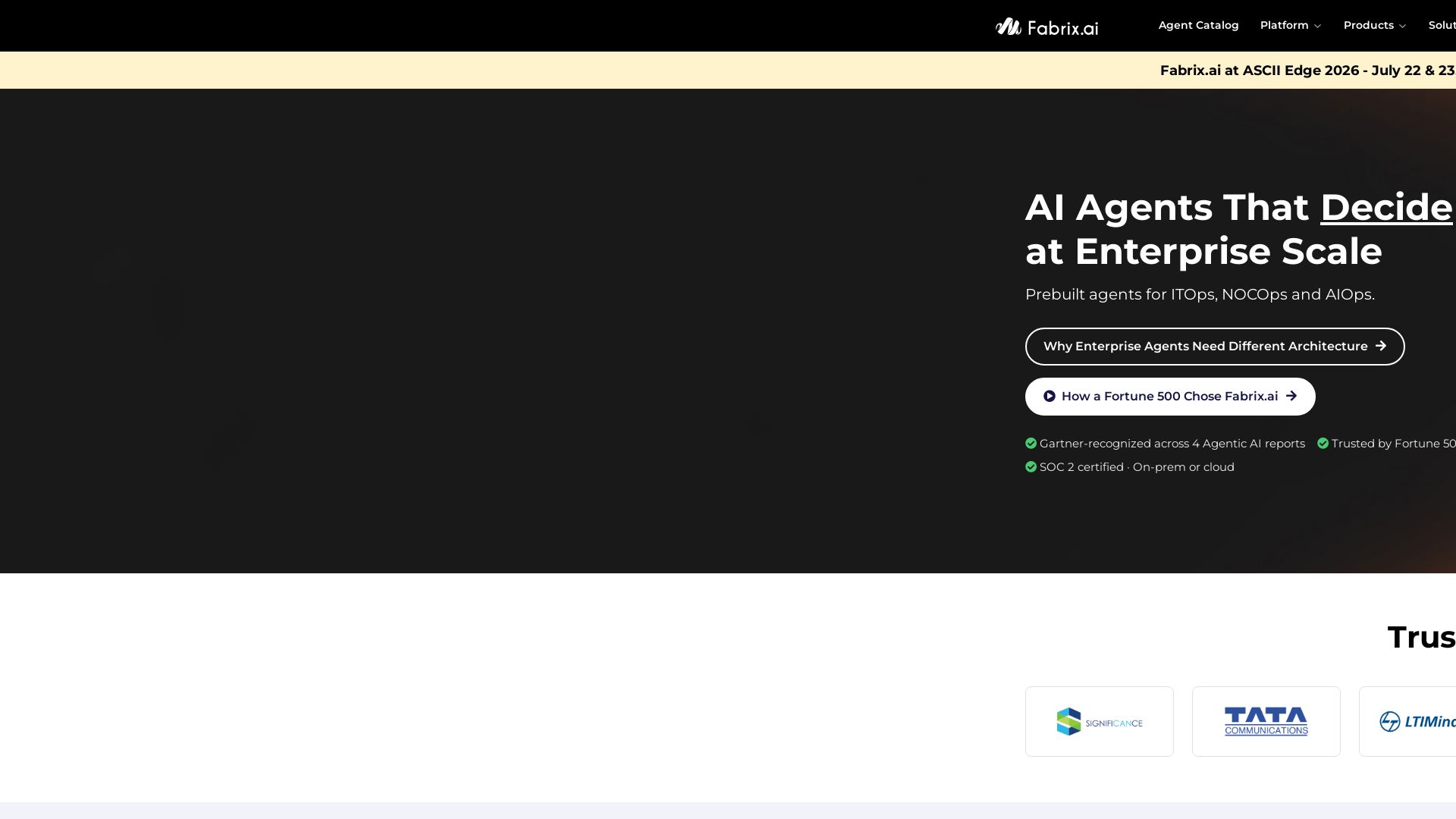Open the Agent Catalog menu item
This screenshot has width=1456, height=819.
1198,26
